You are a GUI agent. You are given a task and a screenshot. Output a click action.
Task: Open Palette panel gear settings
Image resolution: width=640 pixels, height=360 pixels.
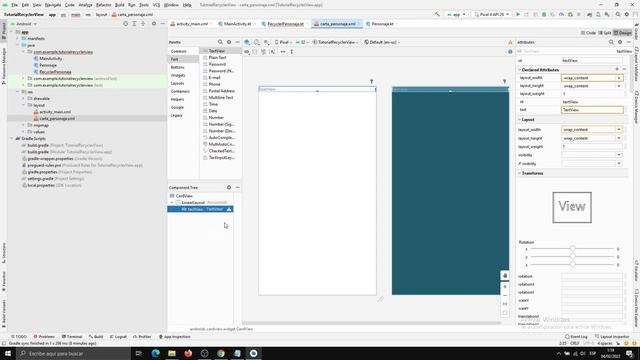point(229,42)
